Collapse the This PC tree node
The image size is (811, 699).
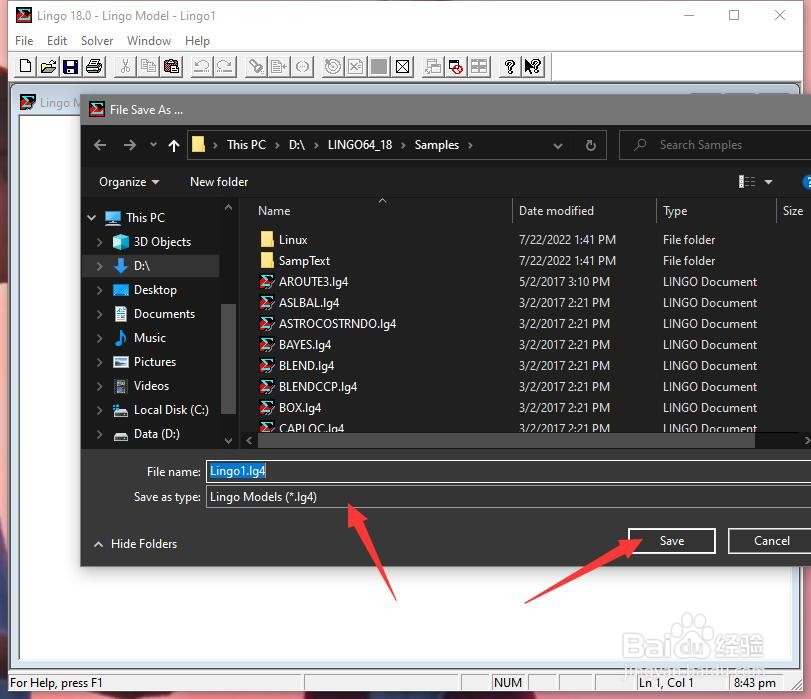(92, 218)
